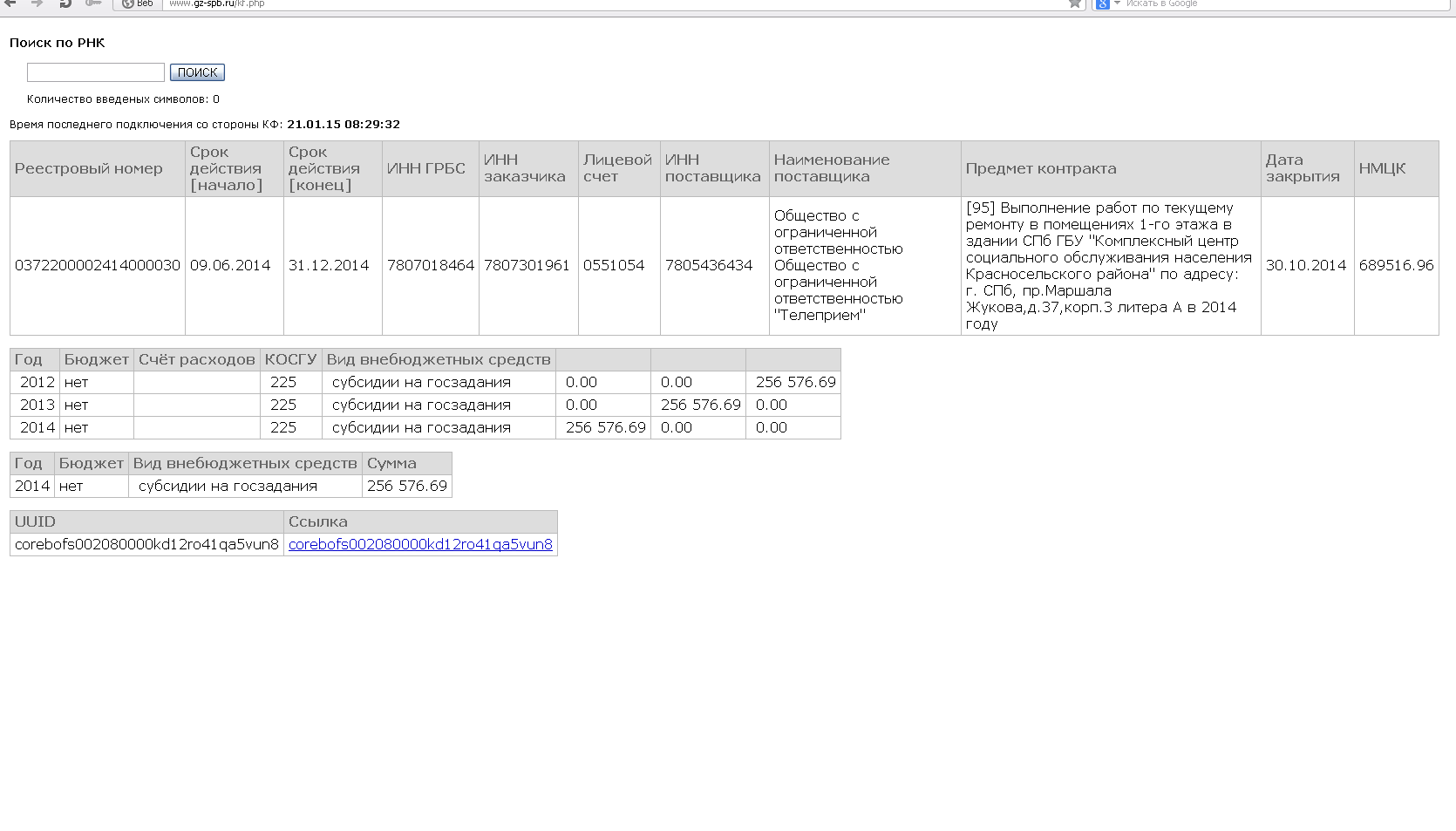Select supplier ИНН 7805436434
Image resolution: width=1456 pixels, height=831 pixels.
coord(709,265)
